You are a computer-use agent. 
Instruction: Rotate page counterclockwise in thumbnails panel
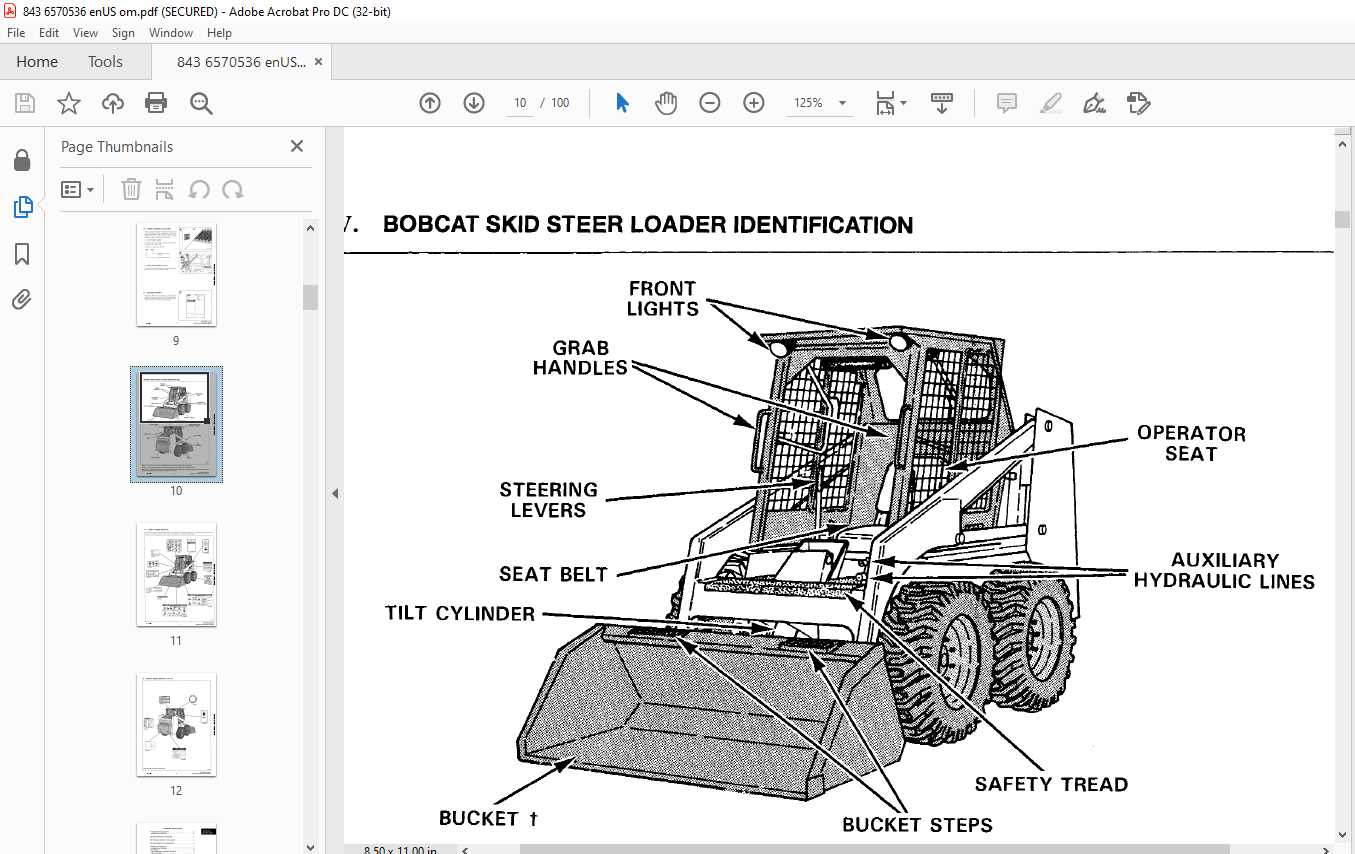pyautogui.click(x=199, y=189)
